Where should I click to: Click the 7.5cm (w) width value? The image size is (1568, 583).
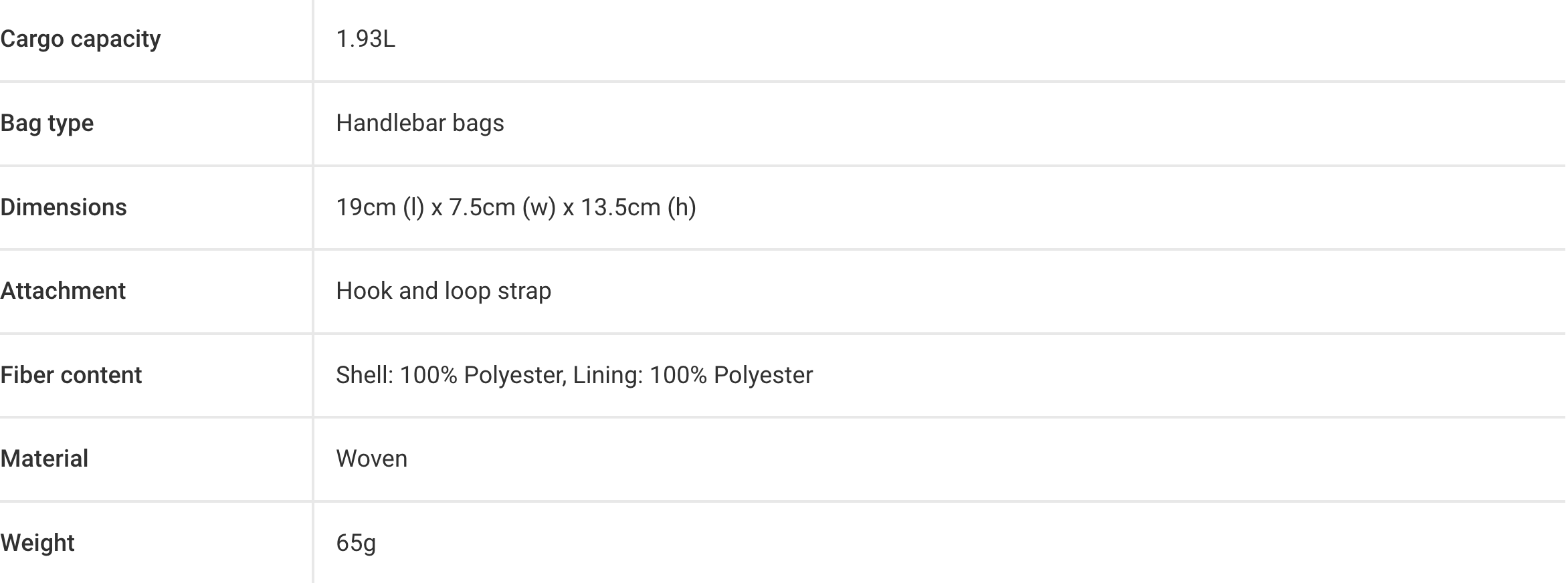(502, 207)
